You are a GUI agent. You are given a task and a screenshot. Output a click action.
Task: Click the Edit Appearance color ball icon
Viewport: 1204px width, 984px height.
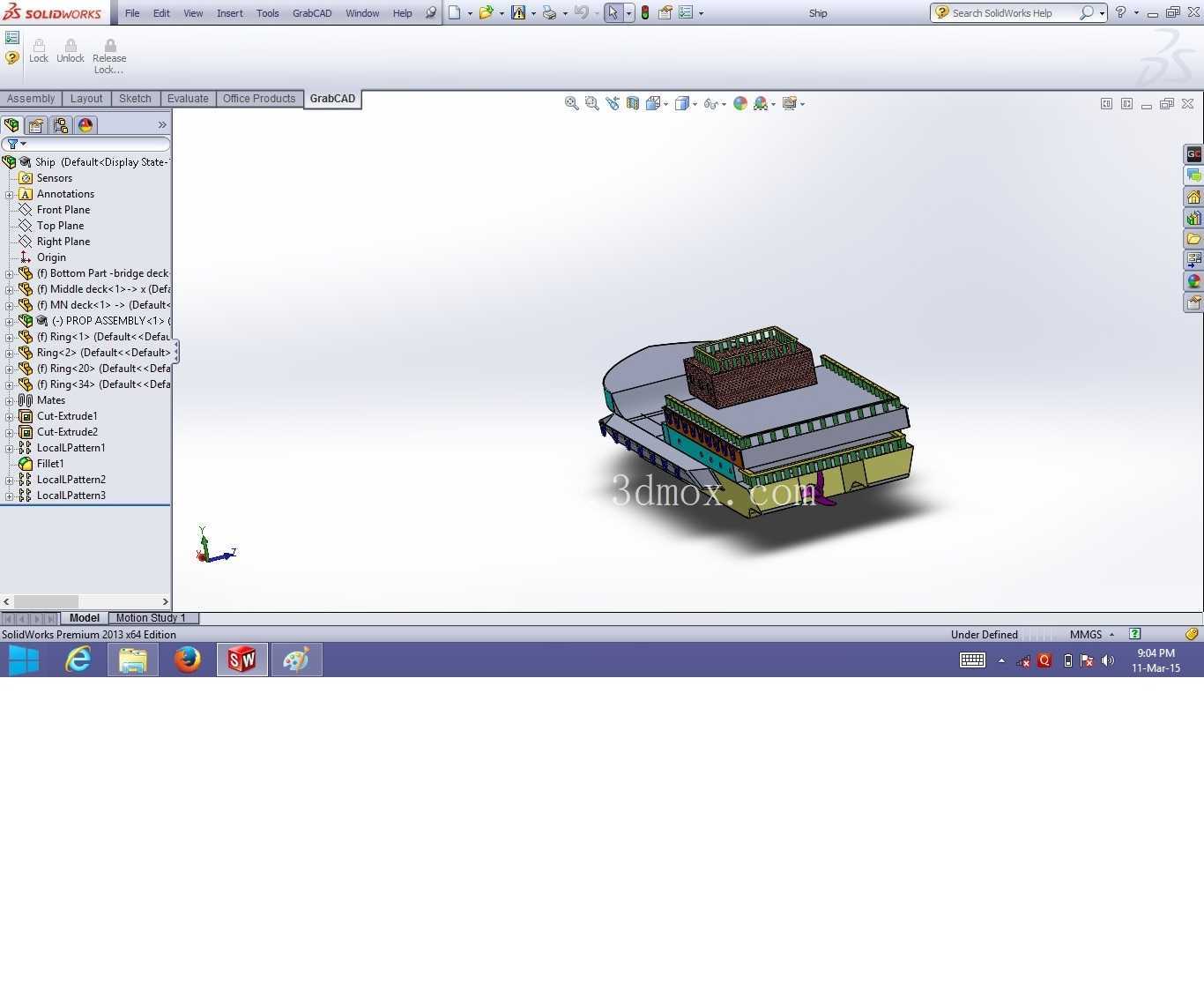(740, 103)
